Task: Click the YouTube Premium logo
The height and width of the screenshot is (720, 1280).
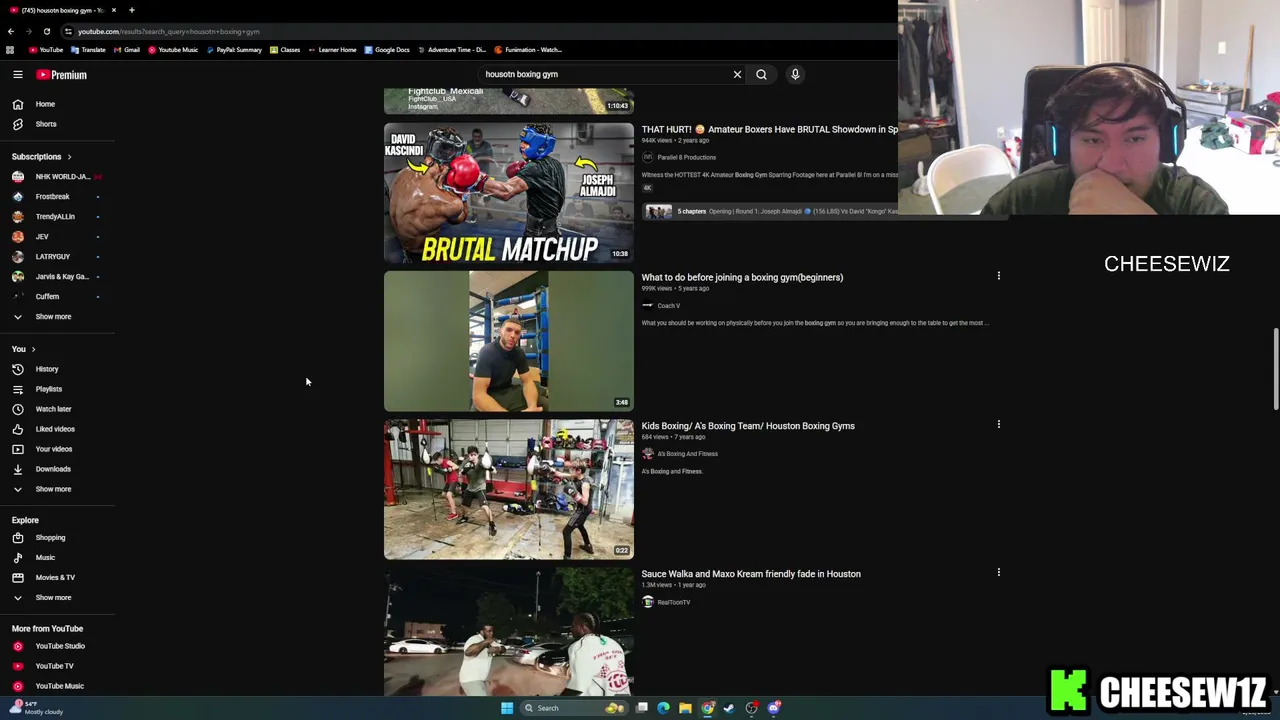Action: tap(62, 75)
